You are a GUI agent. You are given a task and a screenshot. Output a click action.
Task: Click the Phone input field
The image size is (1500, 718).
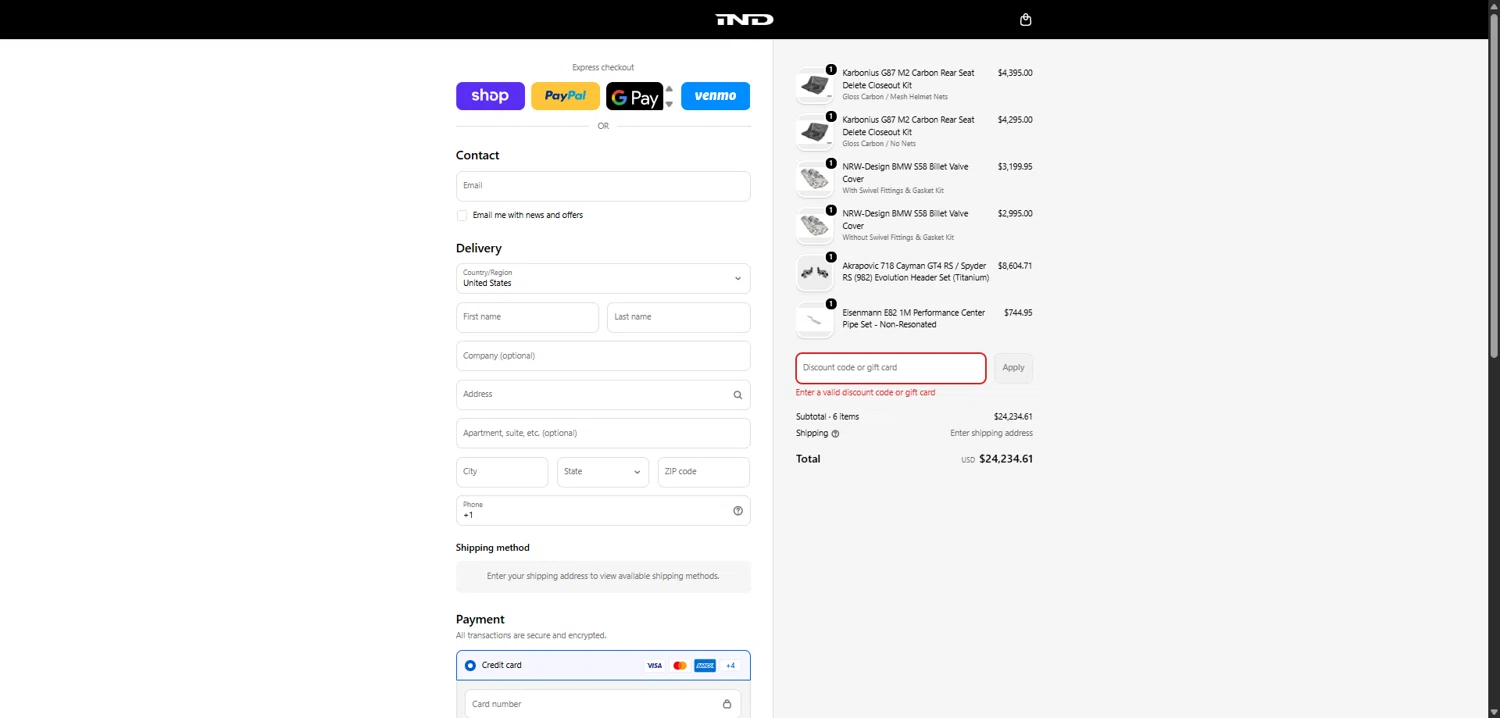tap(603, 510)
